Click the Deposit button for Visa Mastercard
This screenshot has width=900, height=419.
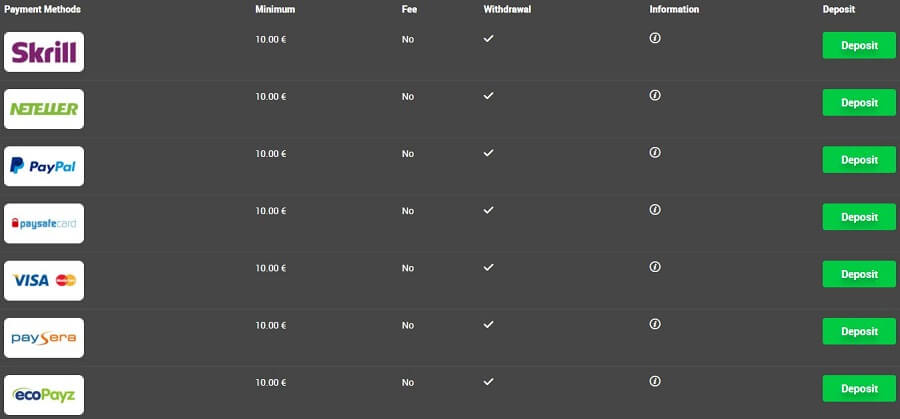[859, 274]
